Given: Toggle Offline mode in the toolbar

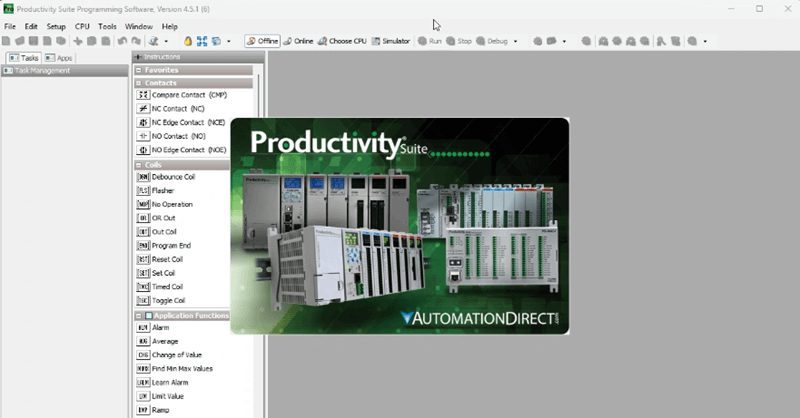Looking at the screenshot, I should coord(262,41).
